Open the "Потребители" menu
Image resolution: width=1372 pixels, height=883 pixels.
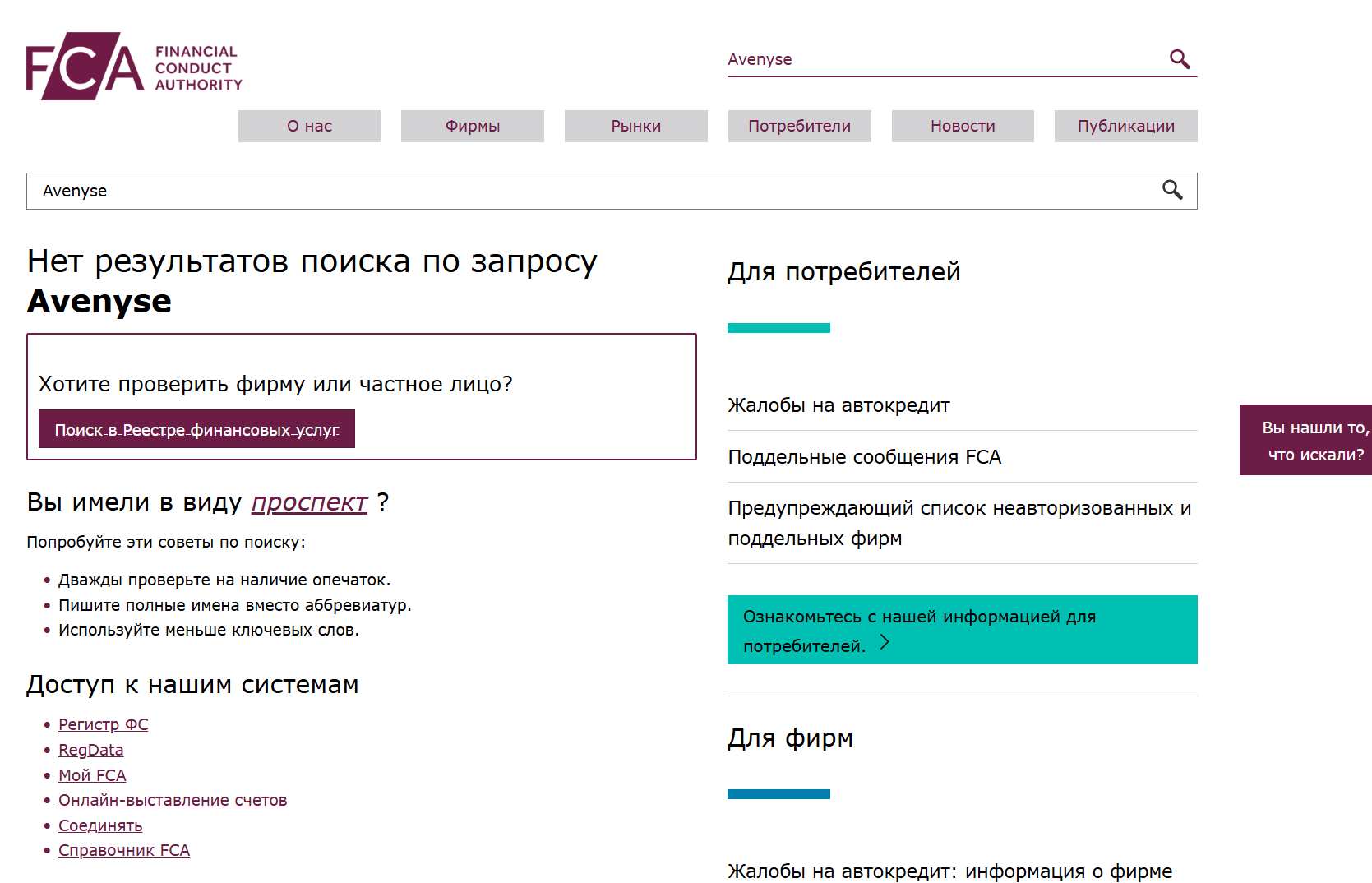800,126
